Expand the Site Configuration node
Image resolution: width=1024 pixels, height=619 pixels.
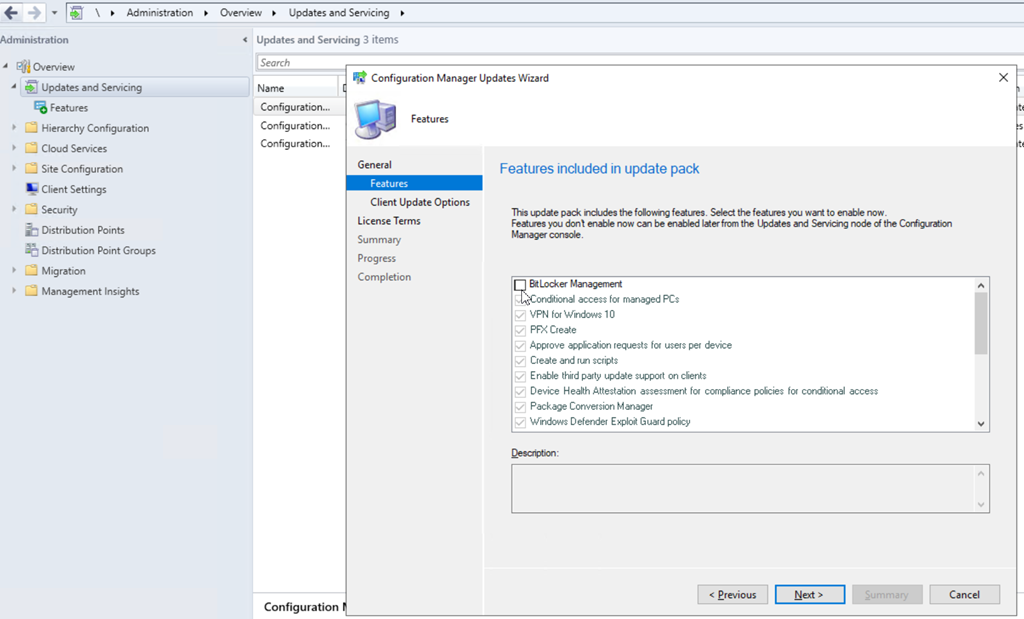[14, 168]
